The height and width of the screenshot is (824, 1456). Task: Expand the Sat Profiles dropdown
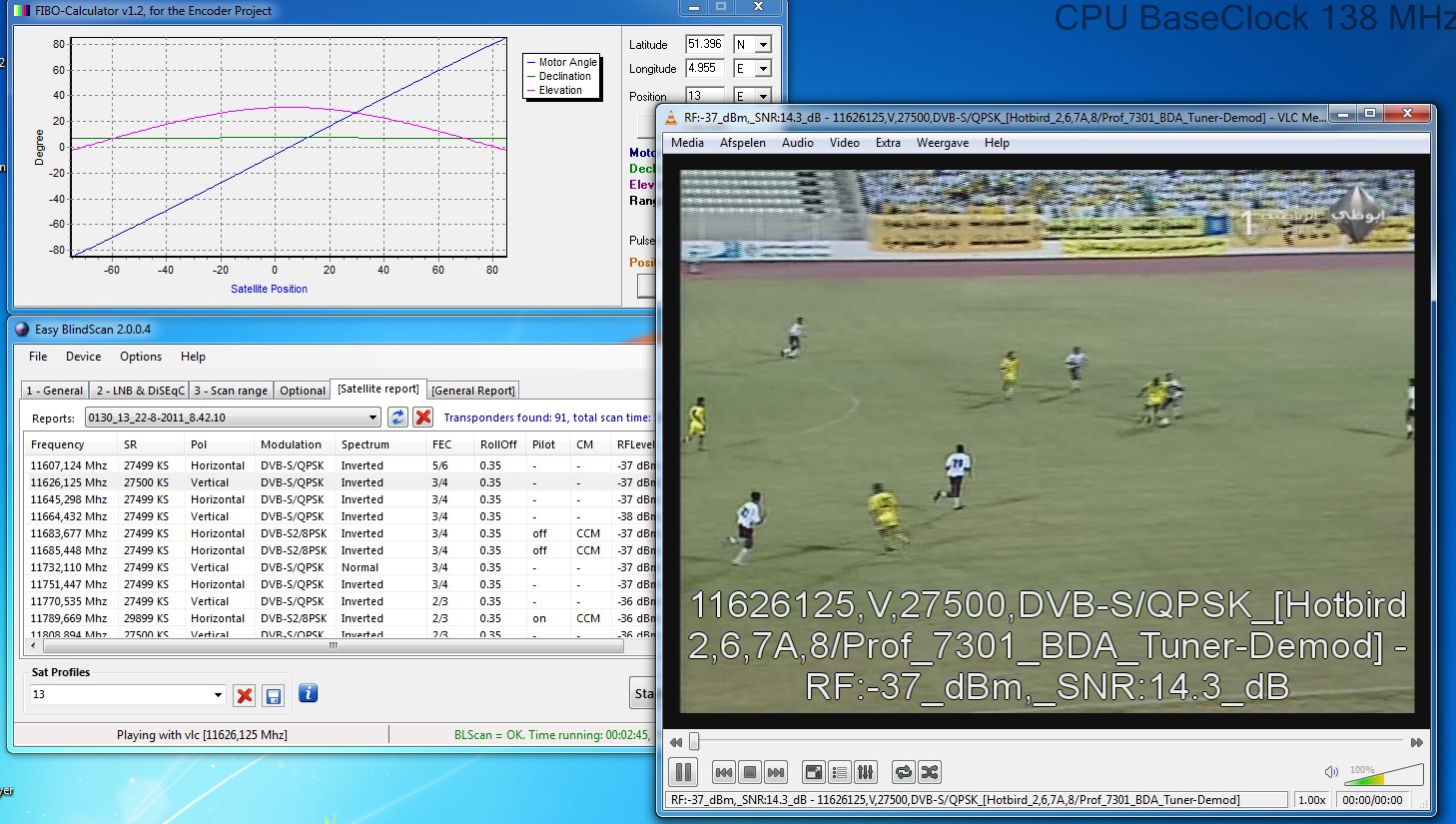click(218, 694)
